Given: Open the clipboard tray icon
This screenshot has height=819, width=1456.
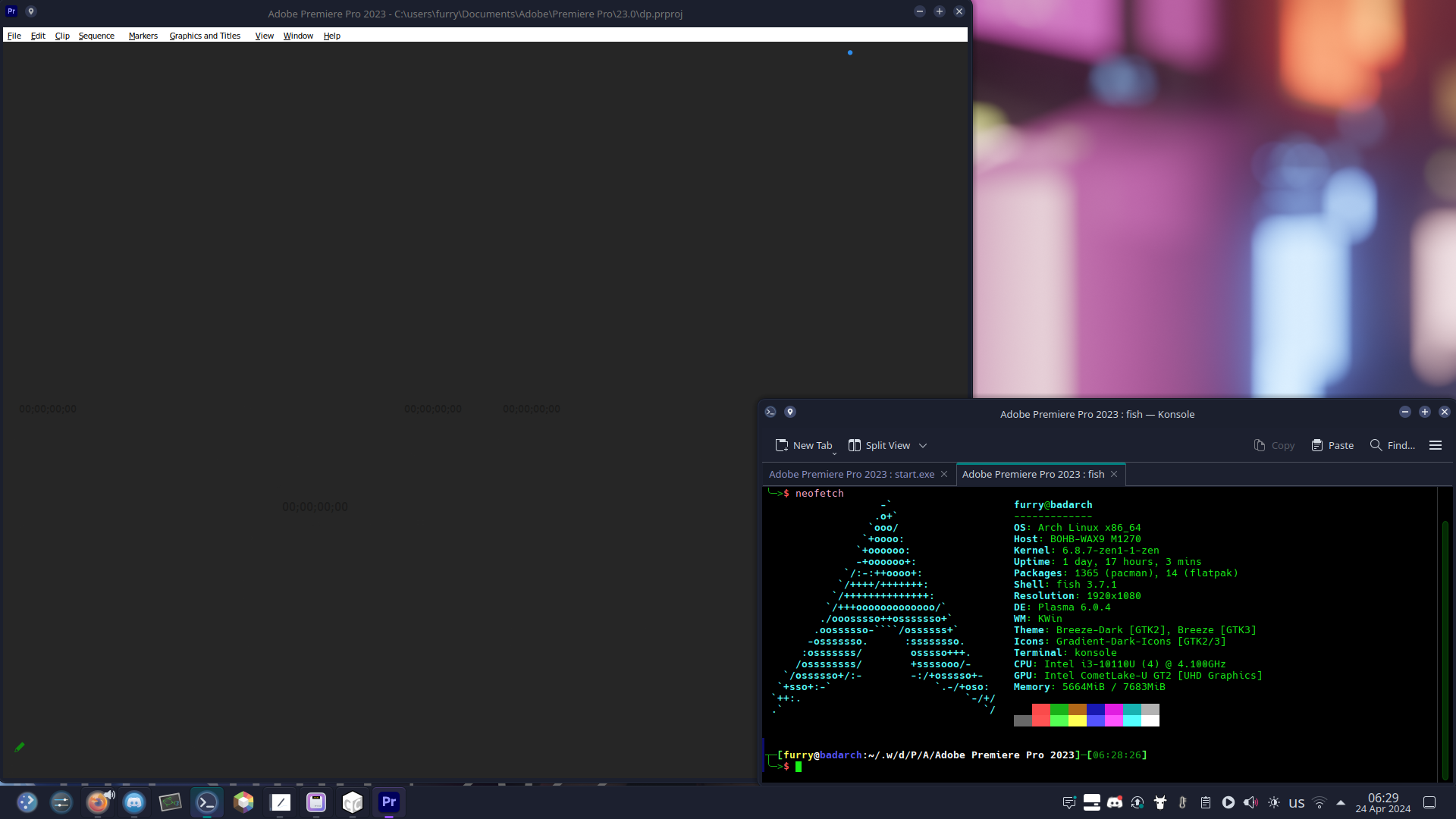Looking at the screenshot, I should pos(1206,802).
